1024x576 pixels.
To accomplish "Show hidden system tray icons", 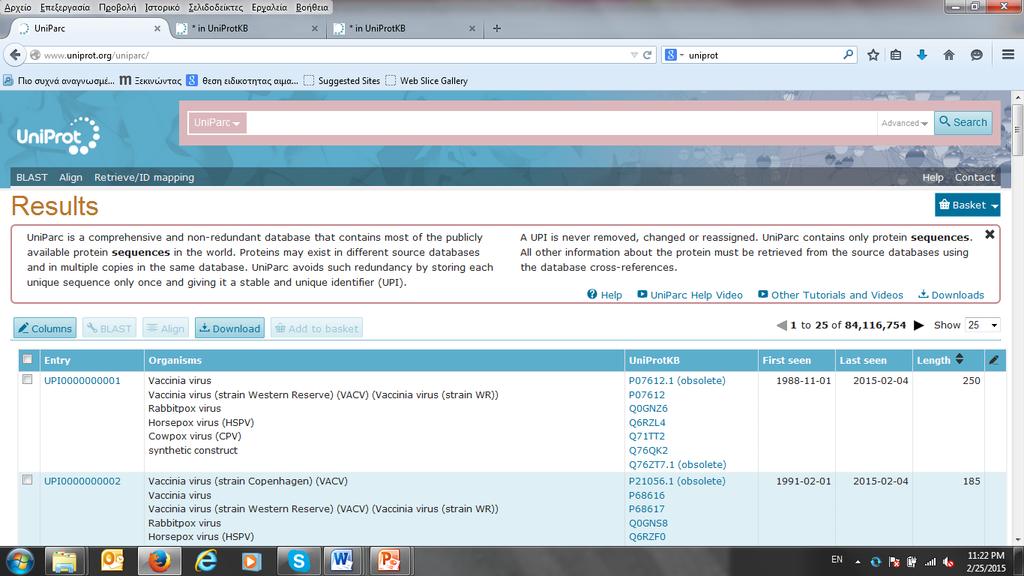I will coord(857,562).
